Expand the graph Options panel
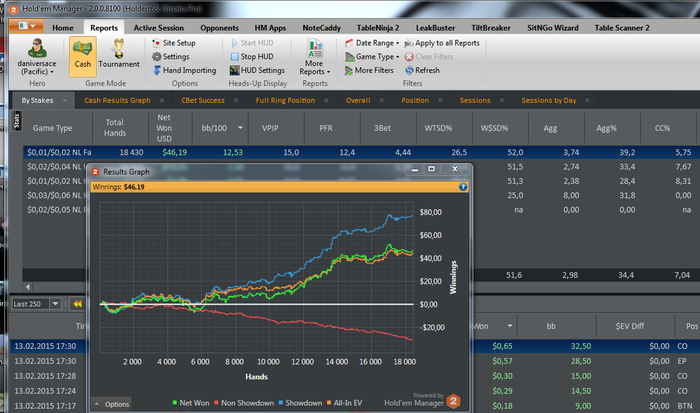 pos(112,404)
